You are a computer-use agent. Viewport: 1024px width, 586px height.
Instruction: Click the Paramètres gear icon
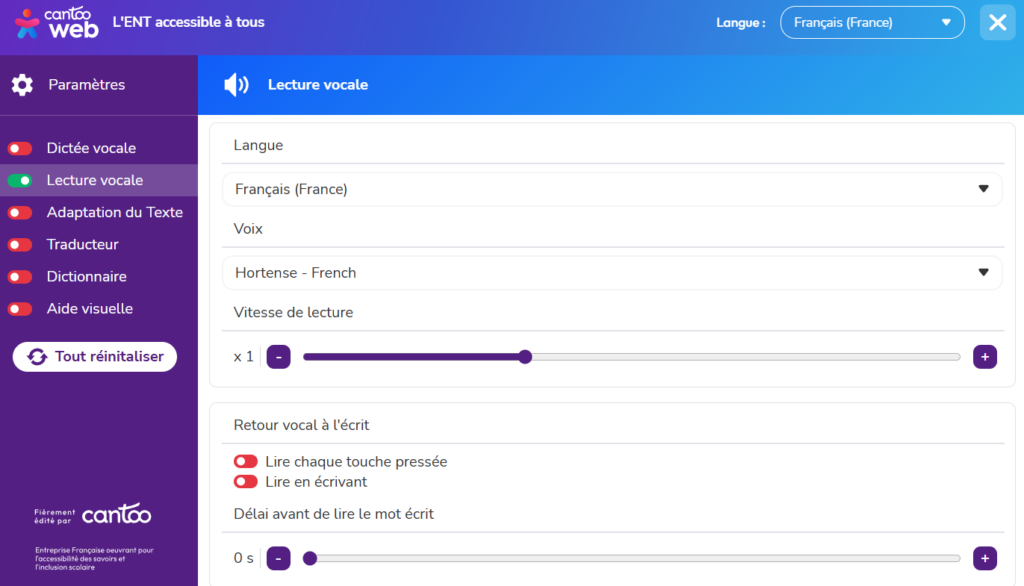coord(22,85)
